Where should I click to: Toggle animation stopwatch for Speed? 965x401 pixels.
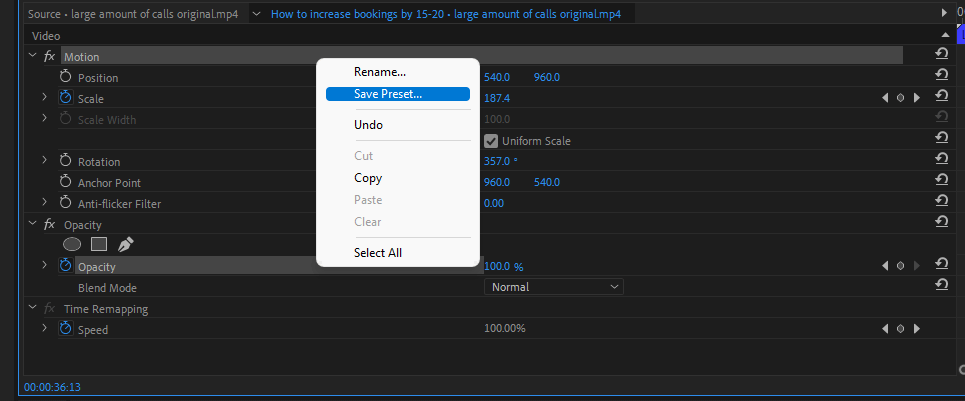tap(65, 329)
